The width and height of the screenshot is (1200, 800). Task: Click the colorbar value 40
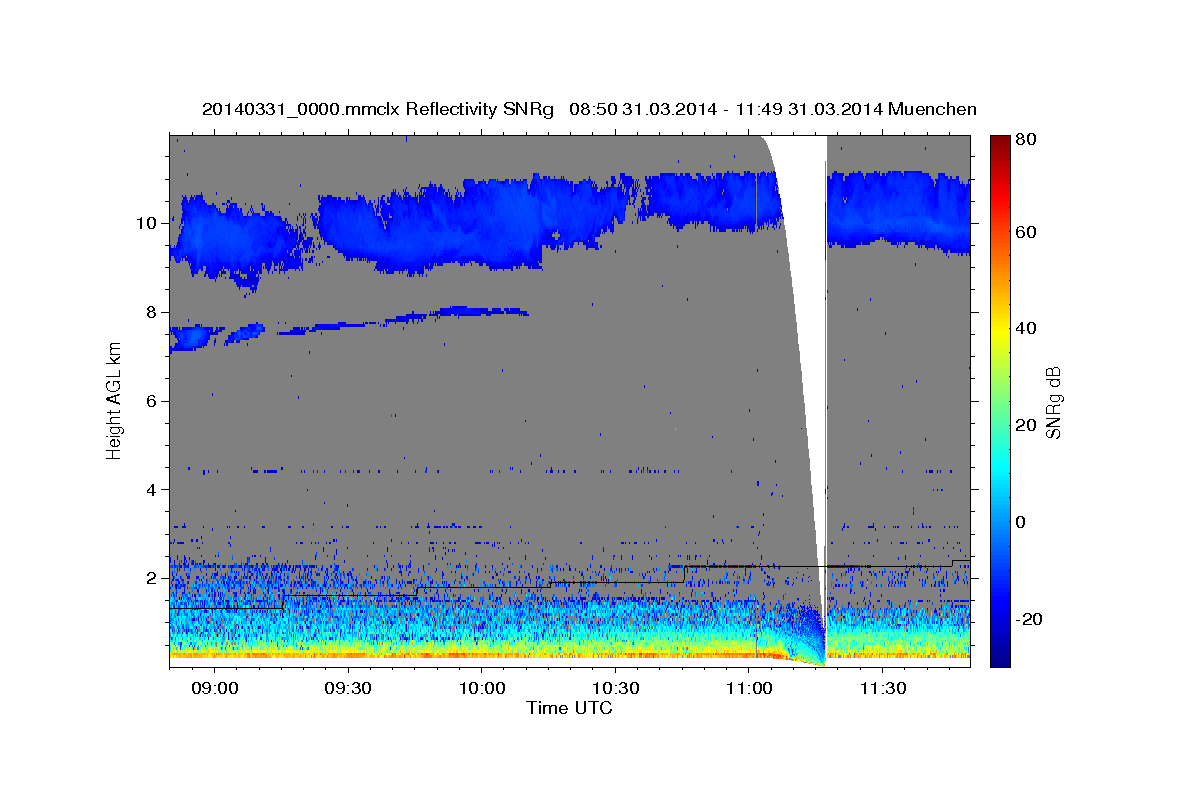(1025, 328)
